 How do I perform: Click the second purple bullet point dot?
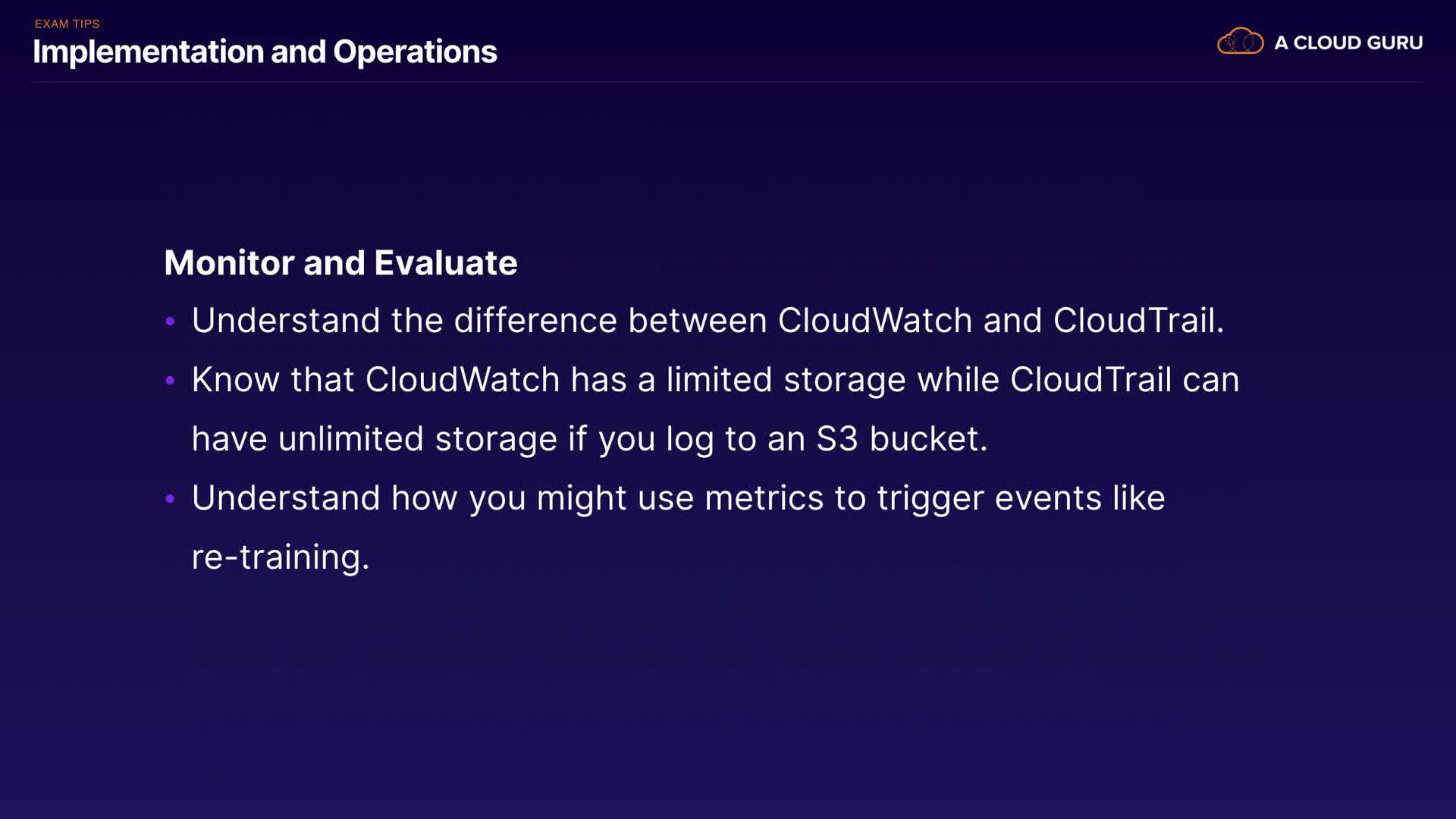pos(171,381)
